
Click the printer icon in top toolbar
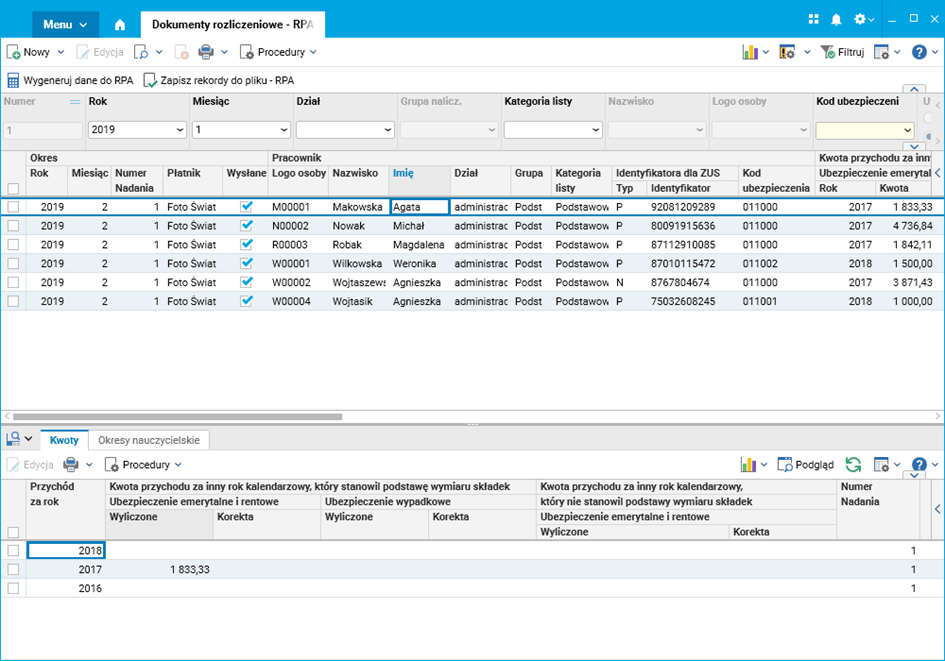tap(205, 52)
